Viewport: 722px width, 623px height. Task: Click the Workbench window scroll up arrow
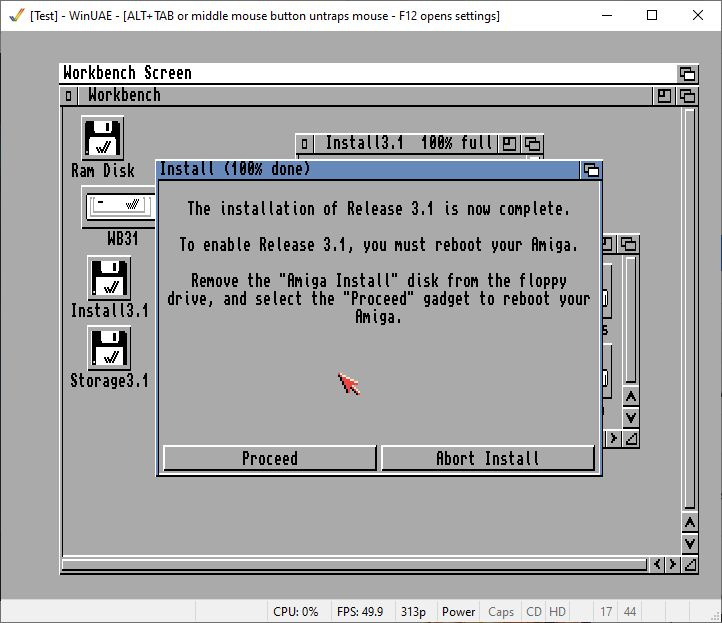point(690,523)
